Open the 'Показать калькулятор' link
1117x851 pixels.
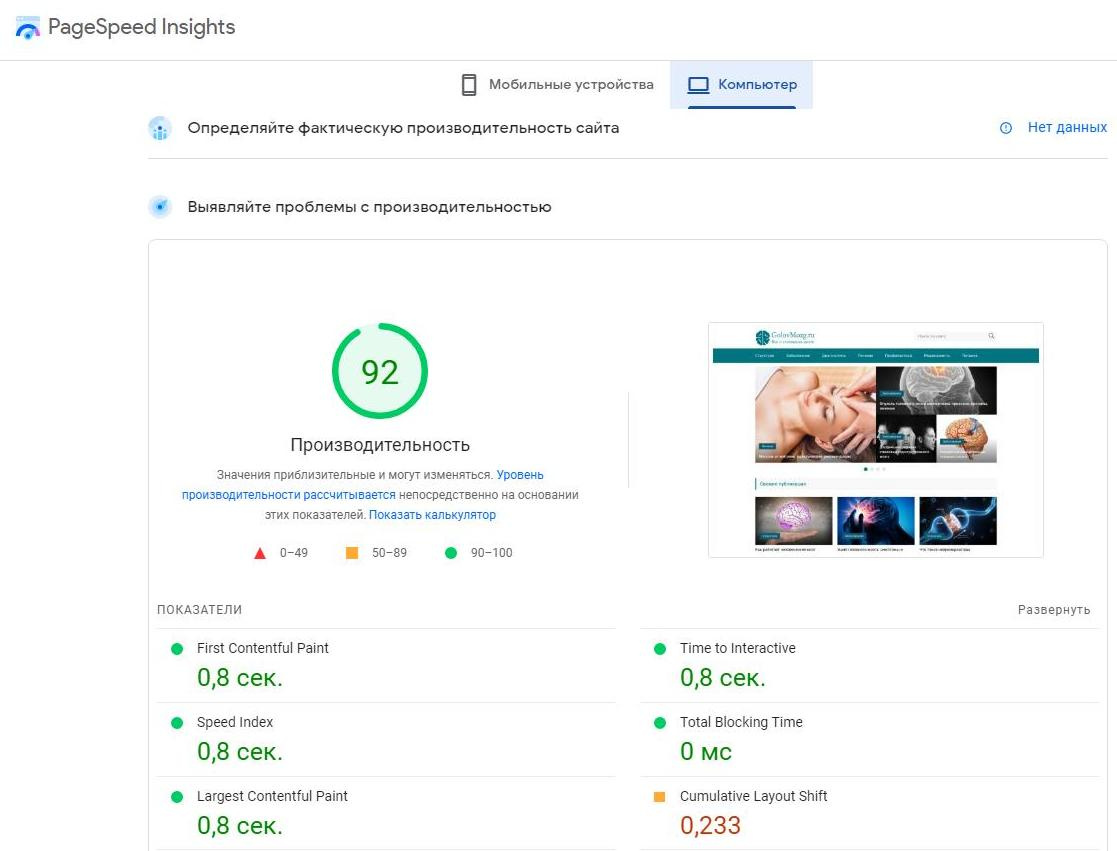(432, 515)
